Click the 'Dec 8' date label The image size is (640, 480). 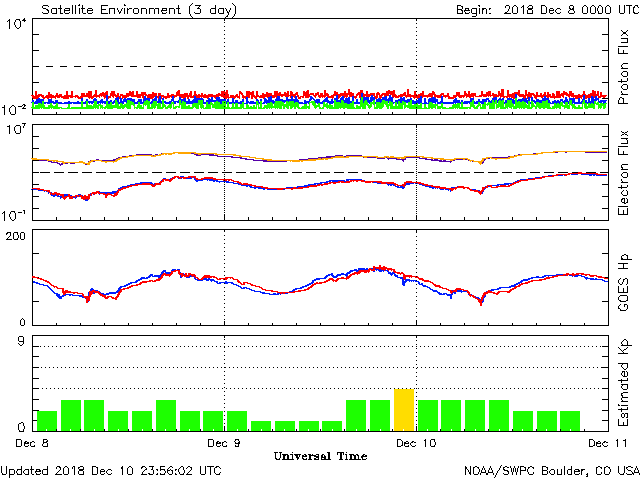(32, 443)
